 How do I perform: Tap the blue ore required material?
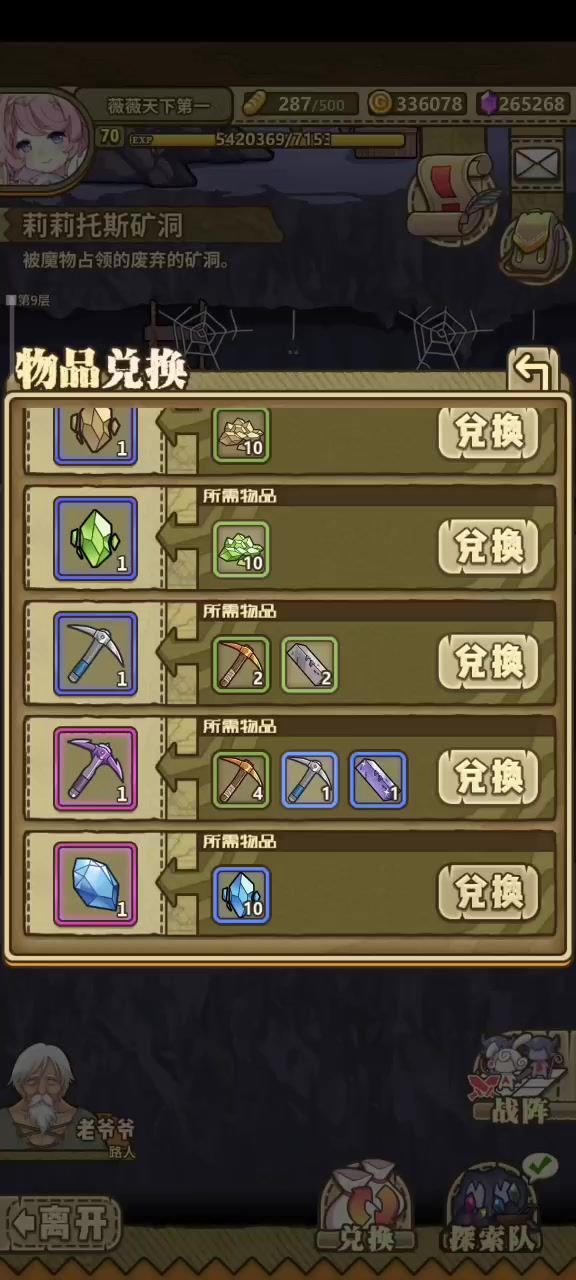pyautogui.click(x=241, y=895)
